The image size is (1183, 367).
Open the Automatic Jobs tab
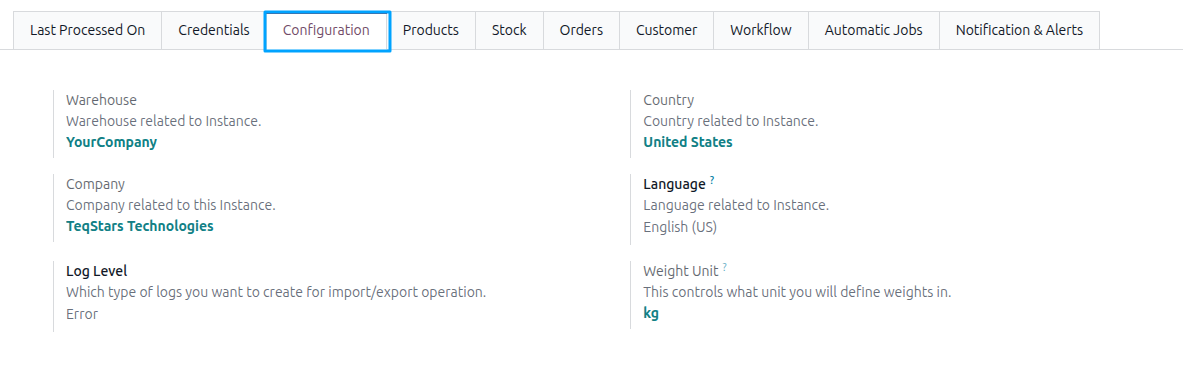click(873, 31)
